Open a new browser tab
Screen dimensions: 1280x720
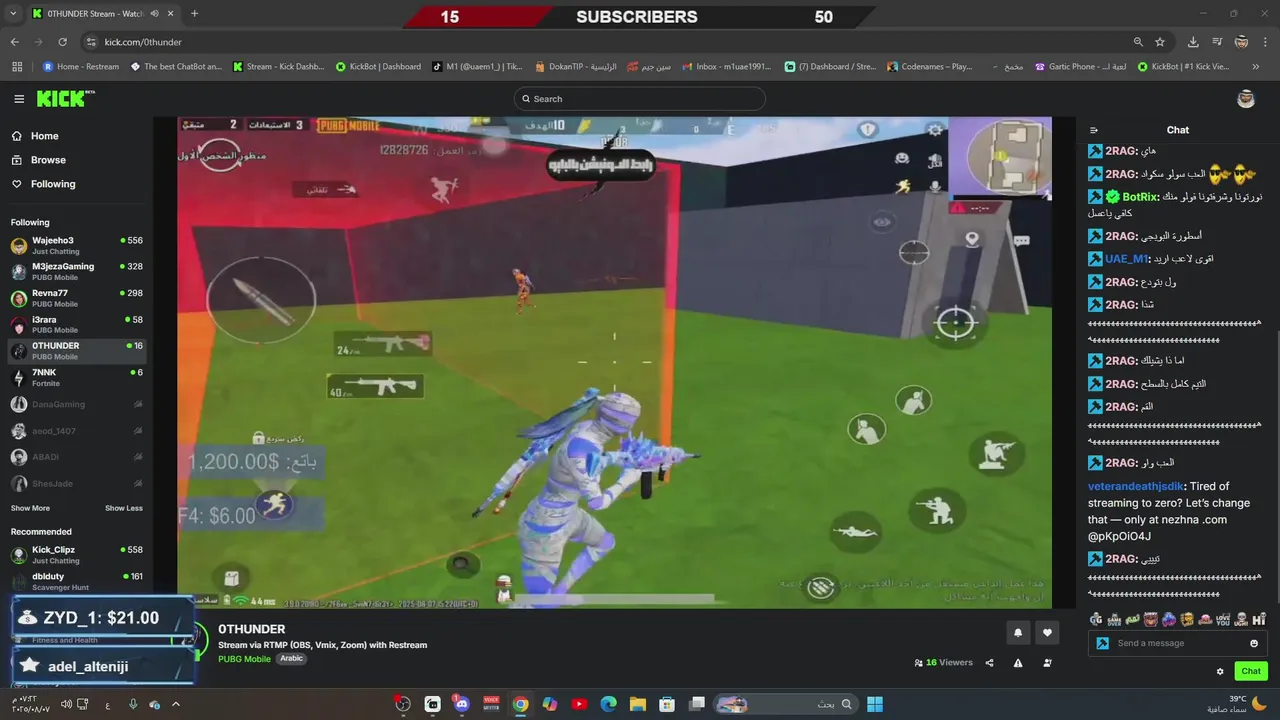tap(194, 14)
